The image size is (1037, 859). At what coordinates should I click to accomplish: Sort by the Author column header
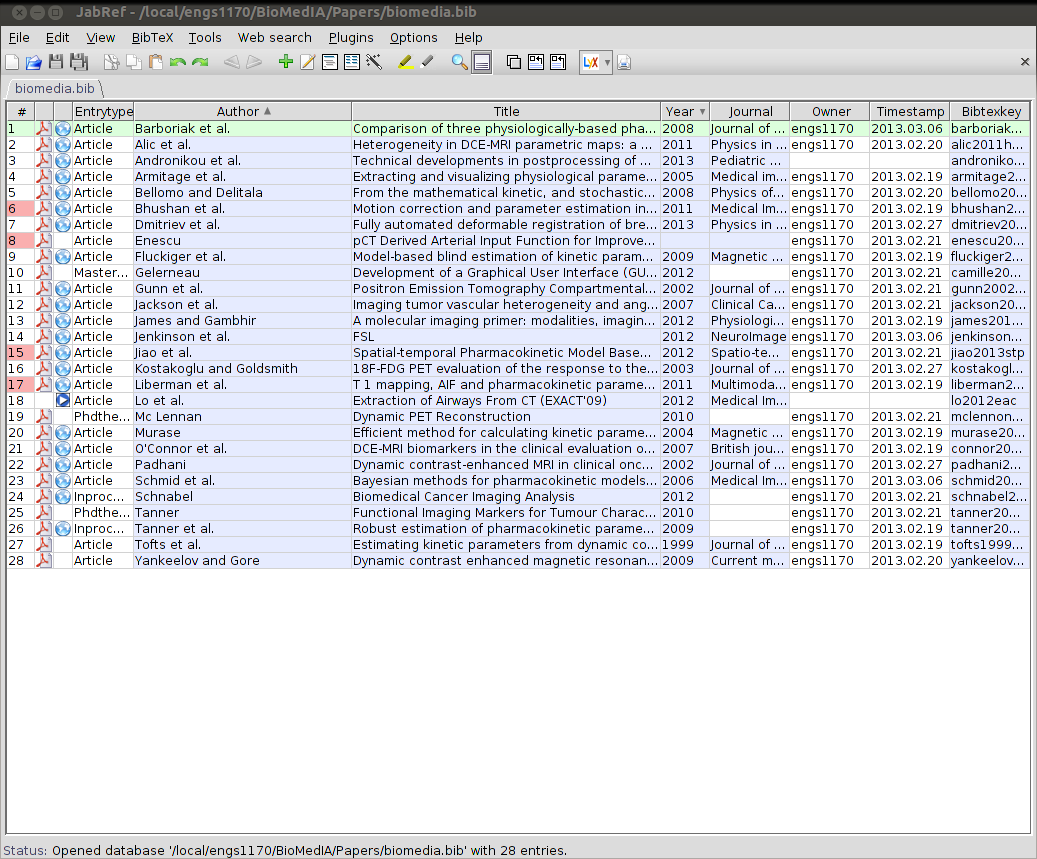[x=243, y=111]
